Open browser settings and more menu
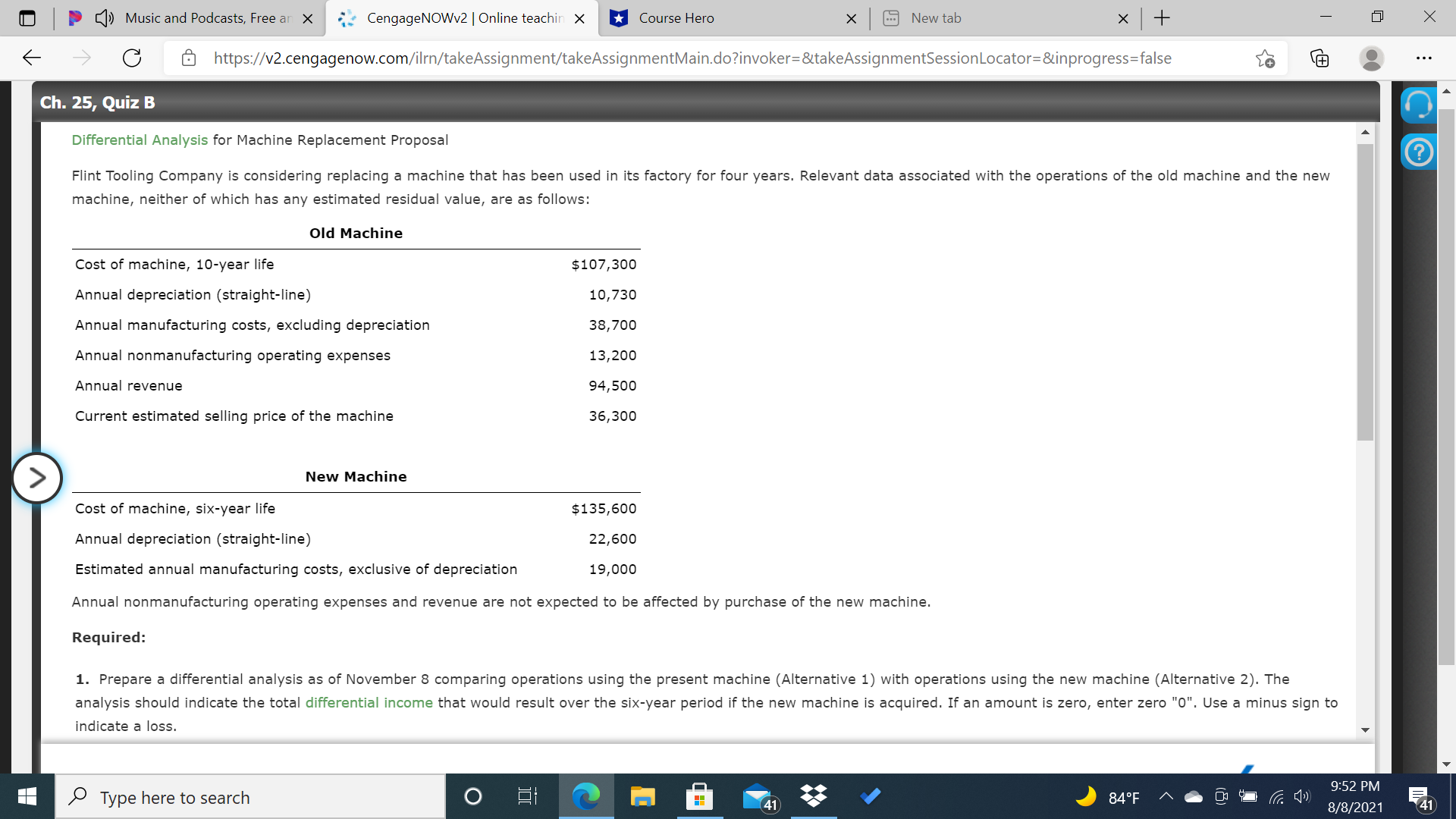The width and height of the screenshot is (1456, 819). pyautogui.click(x=1423, y=58)
